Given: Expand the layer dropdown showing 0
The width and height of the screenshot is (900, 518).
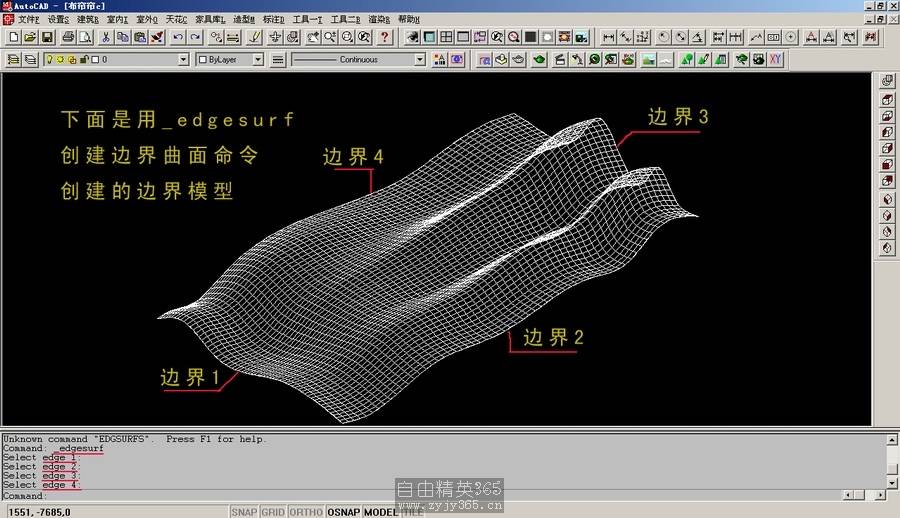Looking at the screenshot, I should (x=183, y=60).
